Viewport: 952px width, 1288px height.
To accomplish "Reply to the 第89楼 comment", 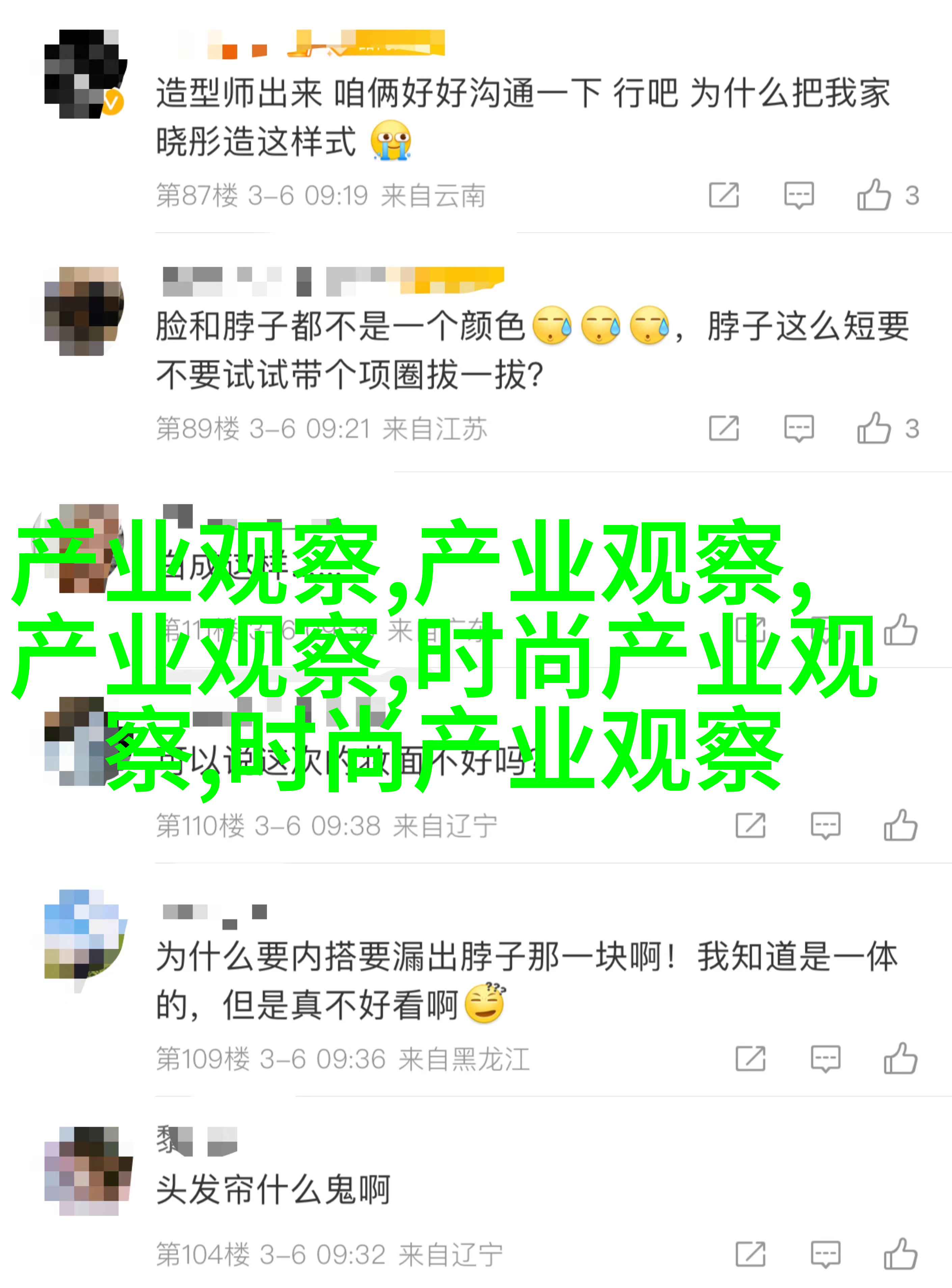I will click(799, 428).
